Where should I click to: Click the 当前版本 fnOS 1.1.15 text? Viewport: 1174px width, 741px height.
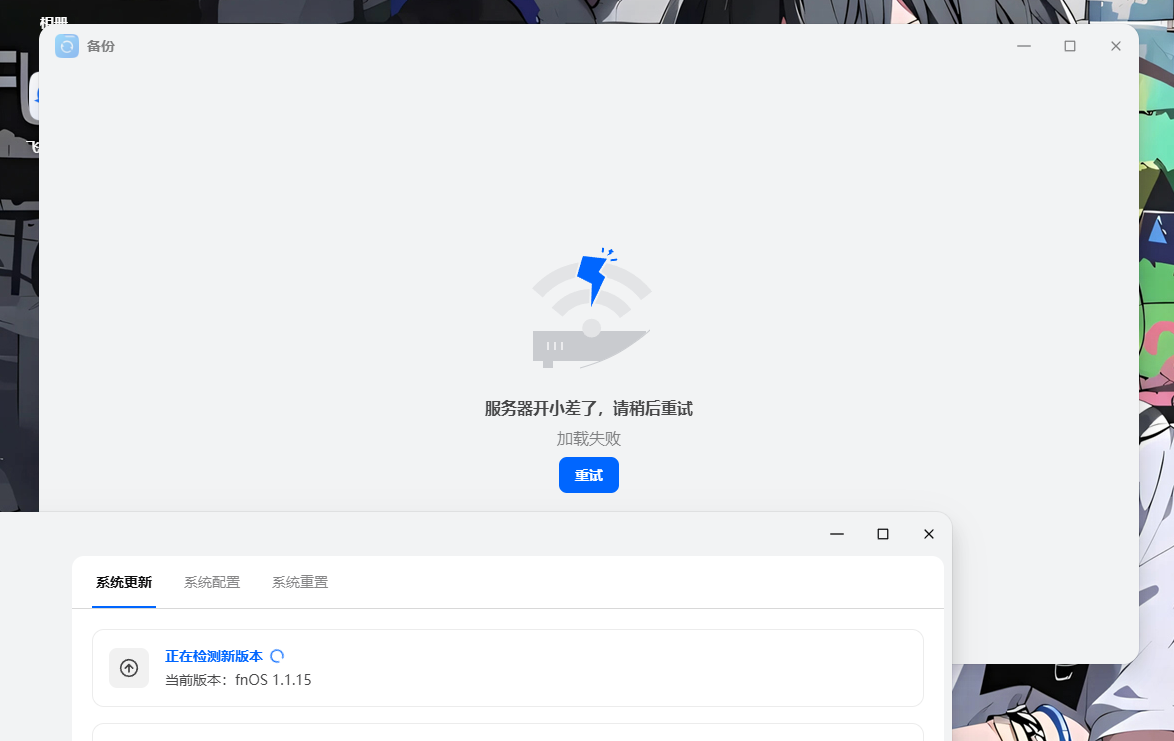[x=237, y=679]
